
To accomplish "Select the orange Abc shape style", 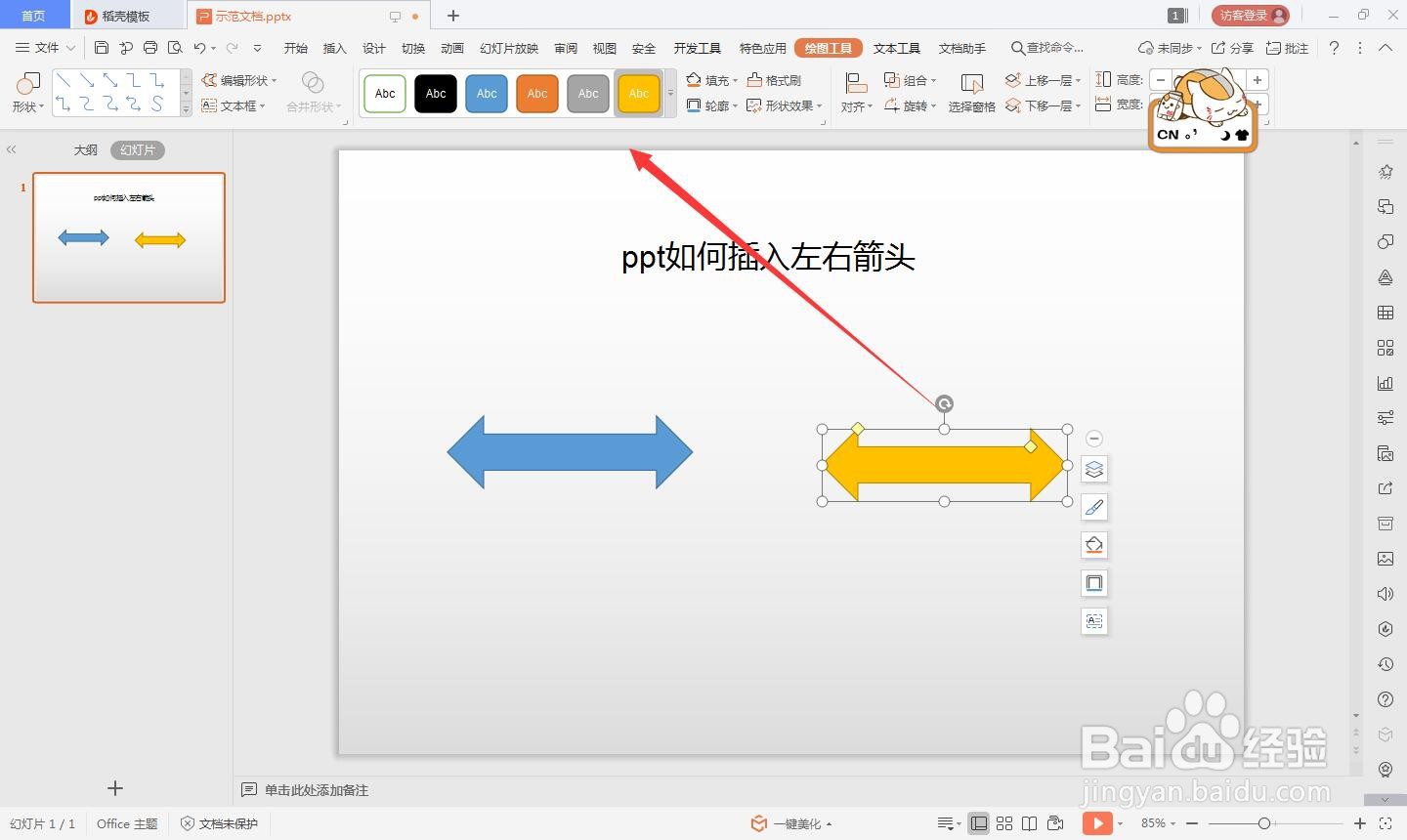I will coord(537,94).
